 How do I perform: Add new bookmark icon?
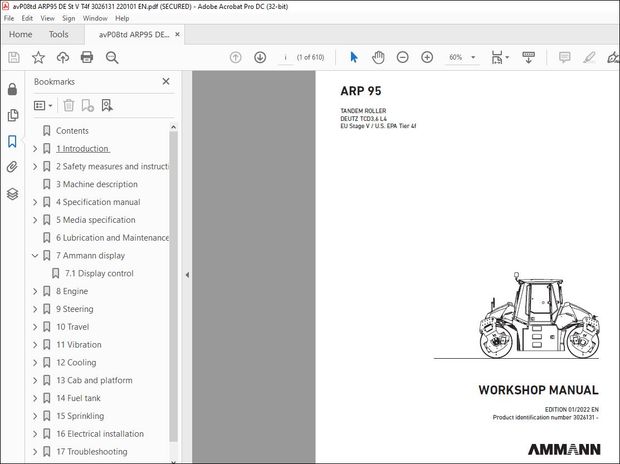(x=87, y=106)
